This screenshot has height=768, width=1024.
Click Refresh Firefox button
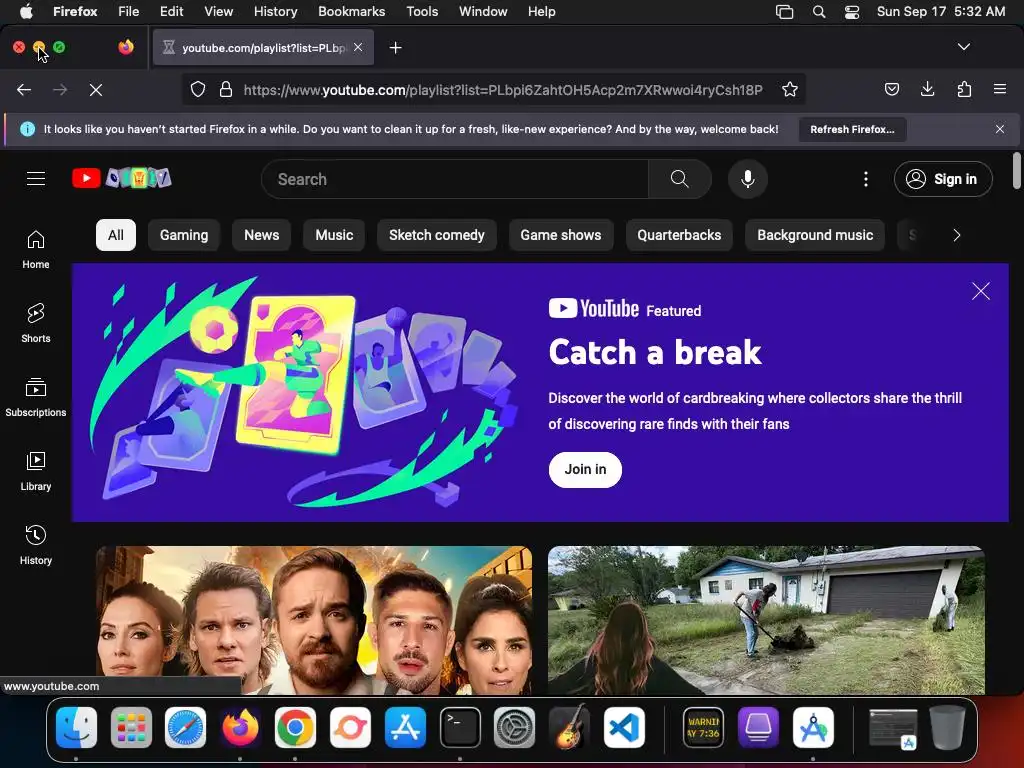(852, 129)
